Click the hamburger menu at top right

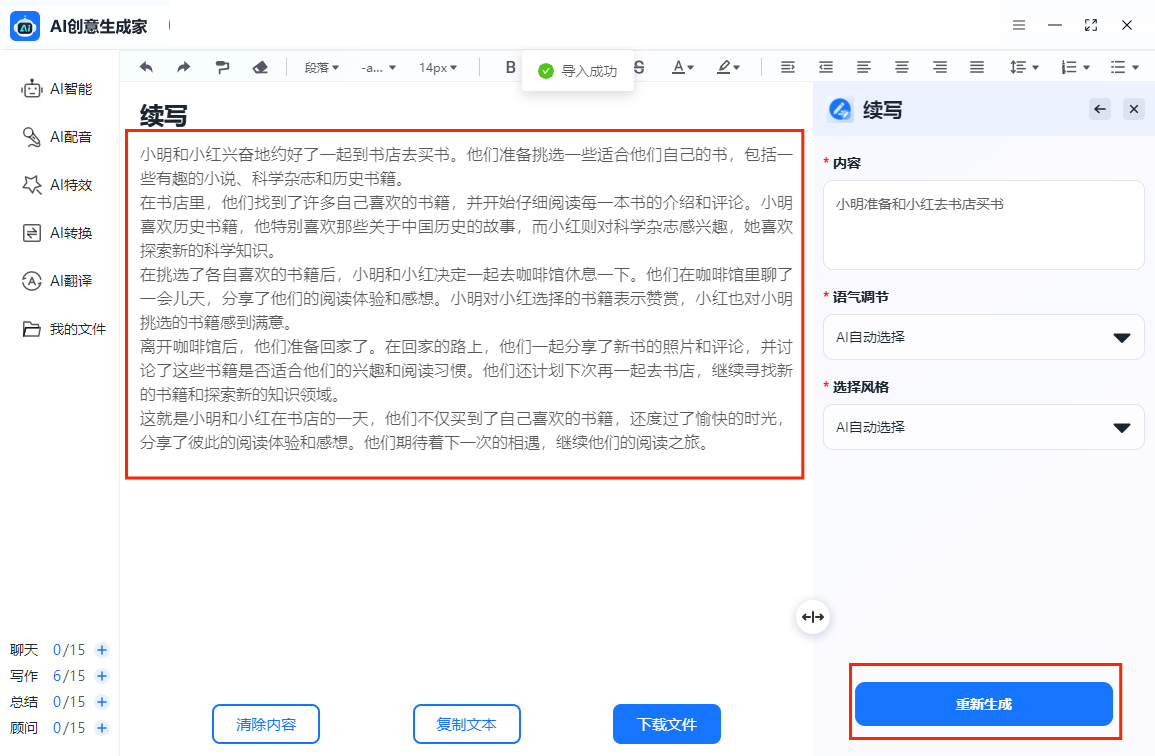[x=1019, y=24]
